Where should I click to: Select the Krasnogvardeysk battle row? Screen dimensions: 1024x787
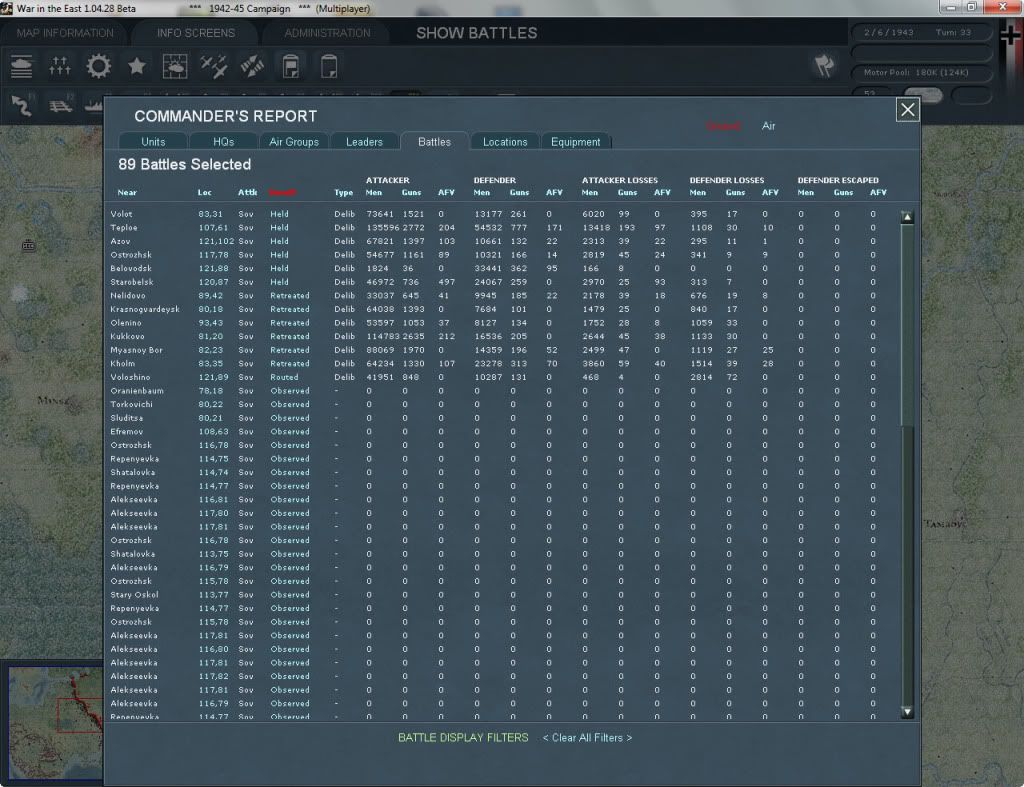pos(502,310)
